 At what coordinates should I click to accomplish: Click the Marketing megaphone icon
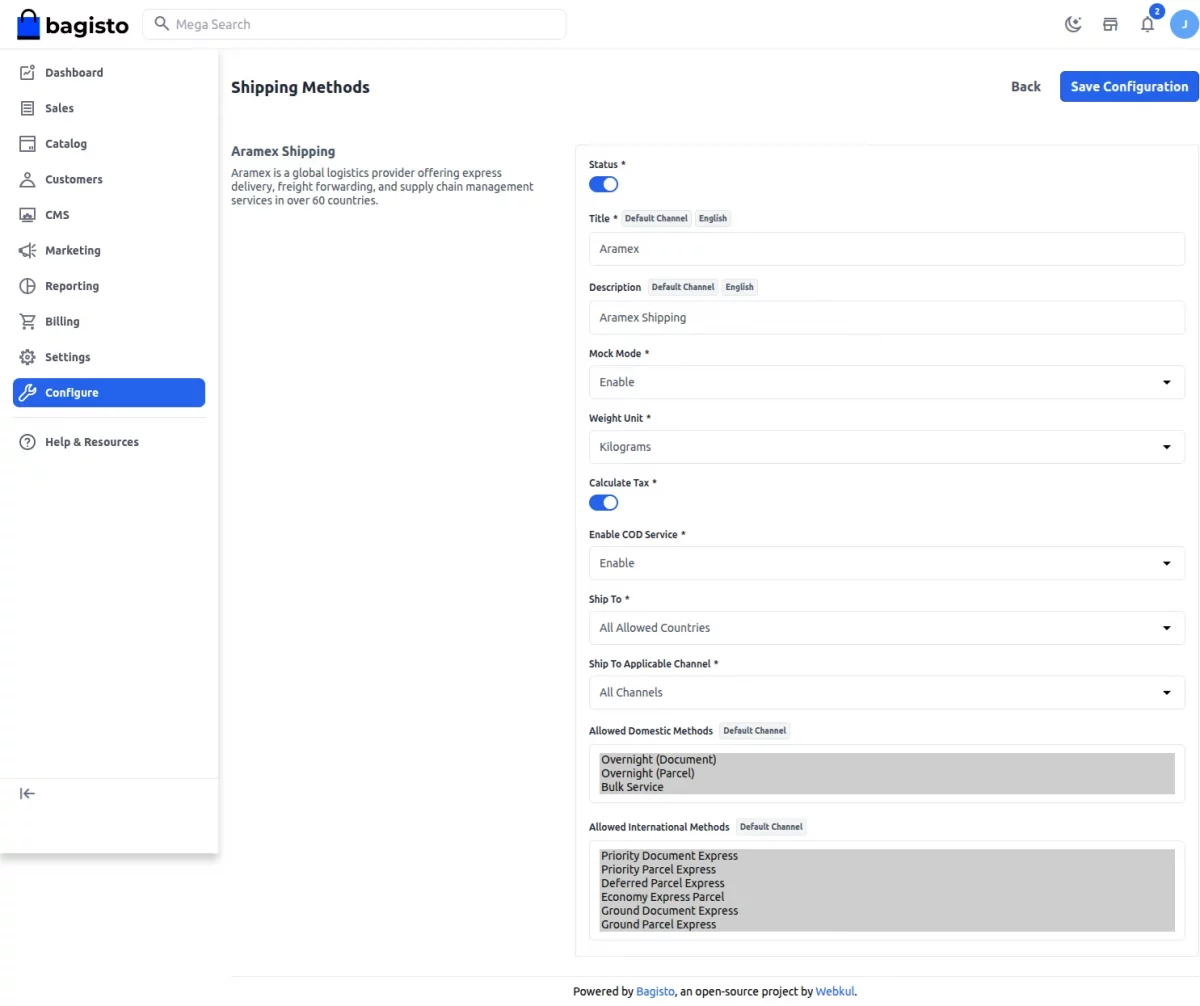(28, 250)
